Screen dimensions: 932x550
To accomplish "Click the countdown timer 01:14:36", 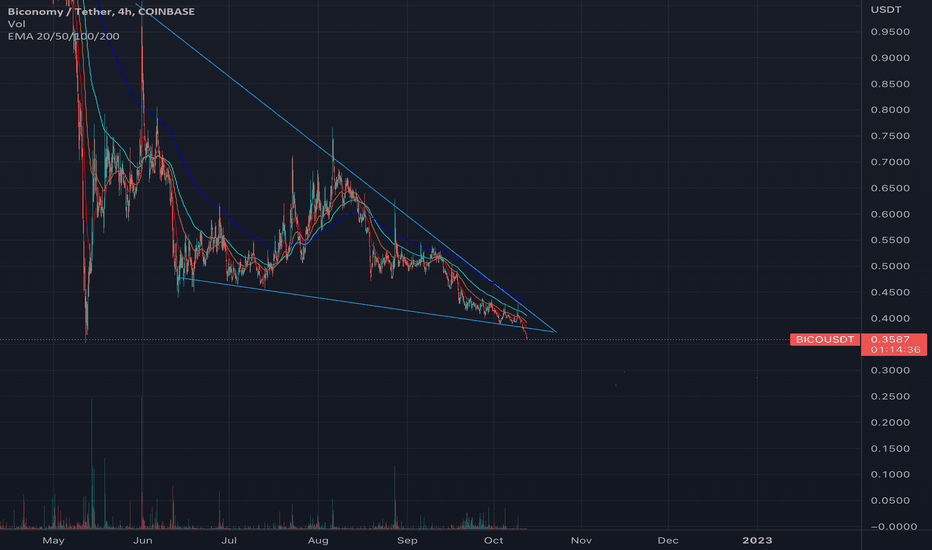I will (x=896, y=350).
